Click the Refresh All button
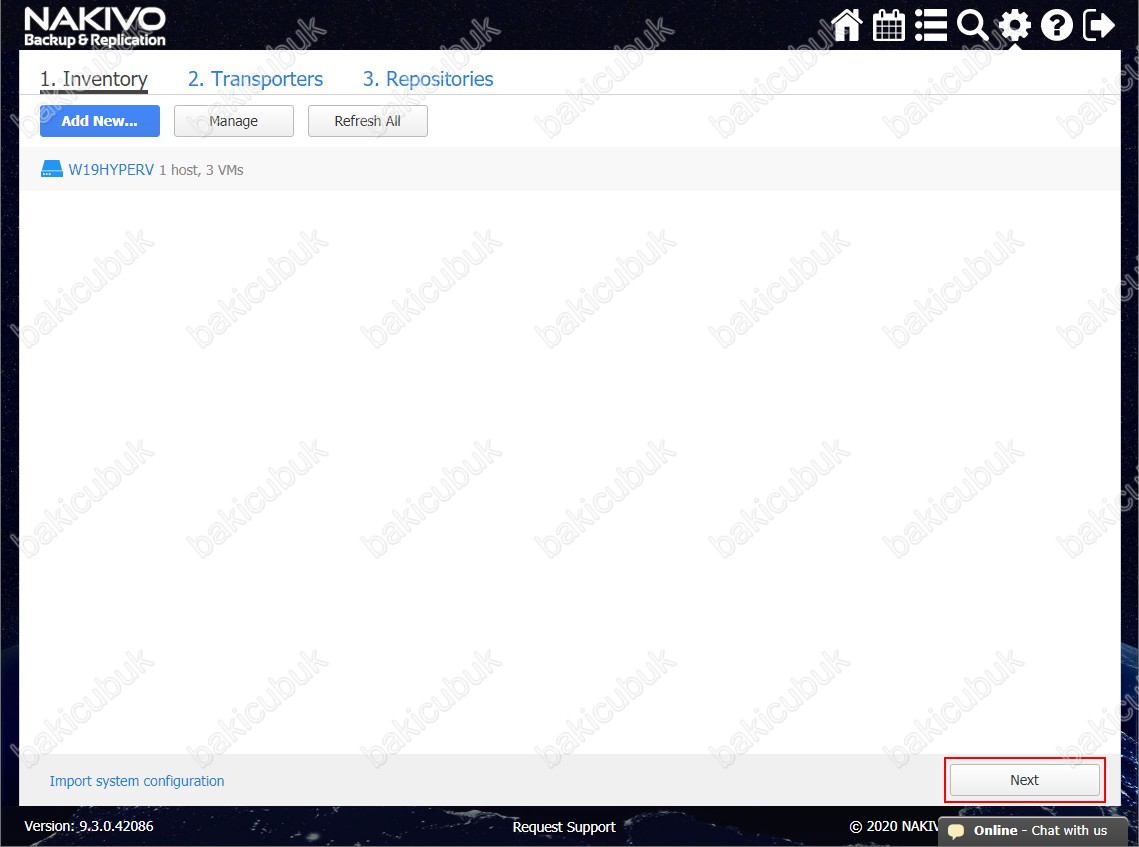 coord(368,121)
